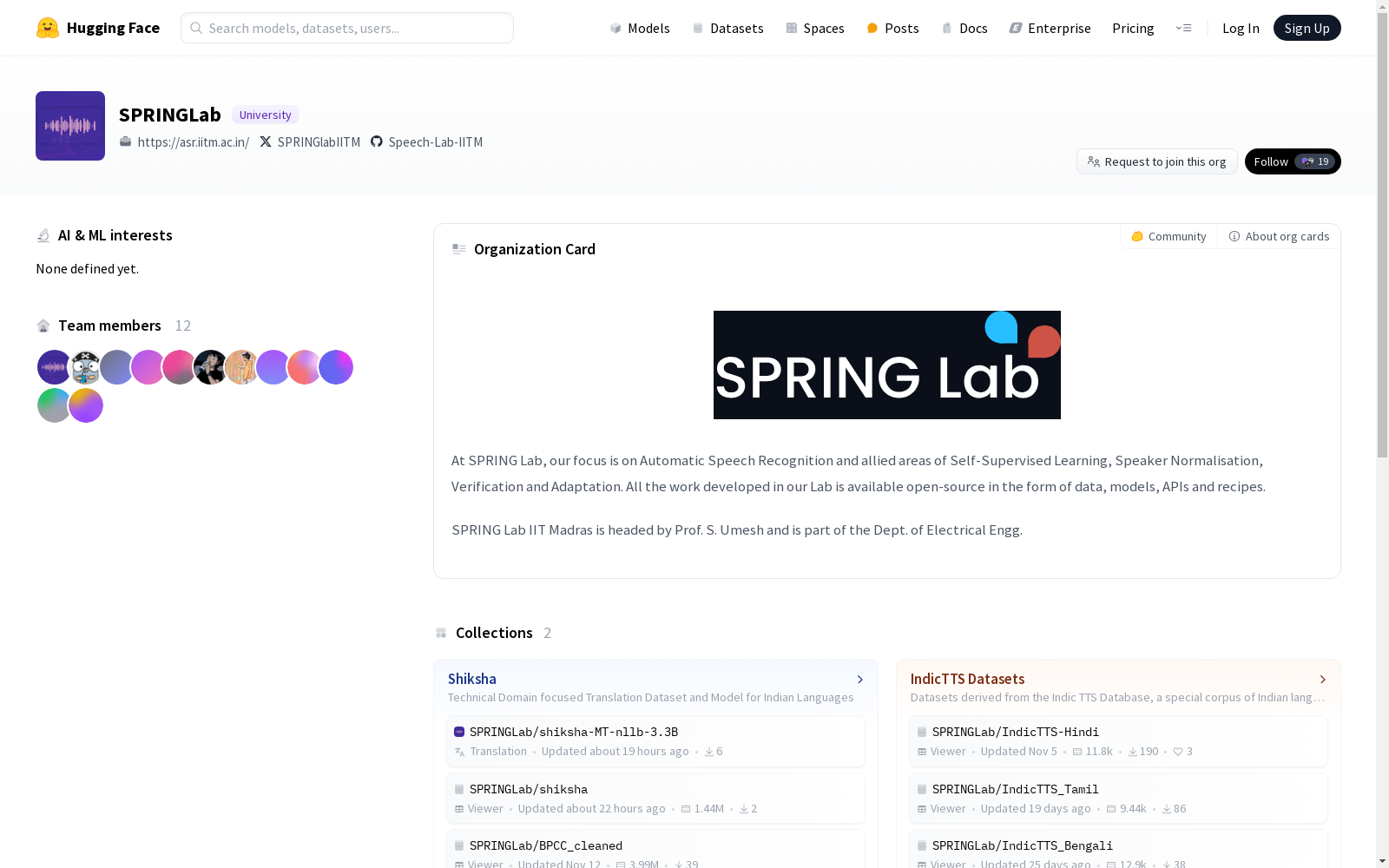This screenshot has height=868, width=1389.
Task: Click the SPRINGLab organization name heading
Action: point(170,115)
